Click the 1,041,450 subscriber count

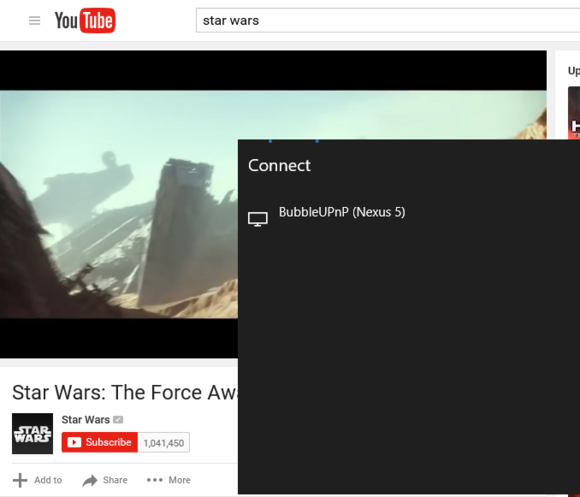click(x=163, y=443)
